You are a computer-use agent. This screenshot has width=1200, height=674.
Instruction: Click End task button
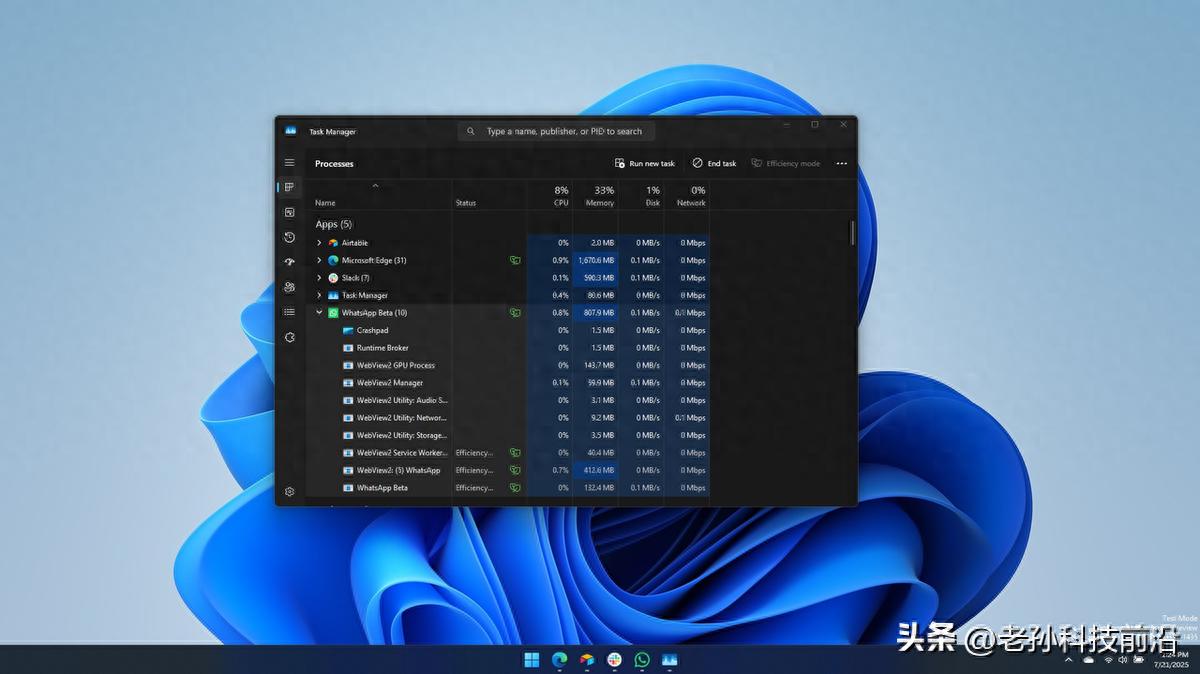714,163
